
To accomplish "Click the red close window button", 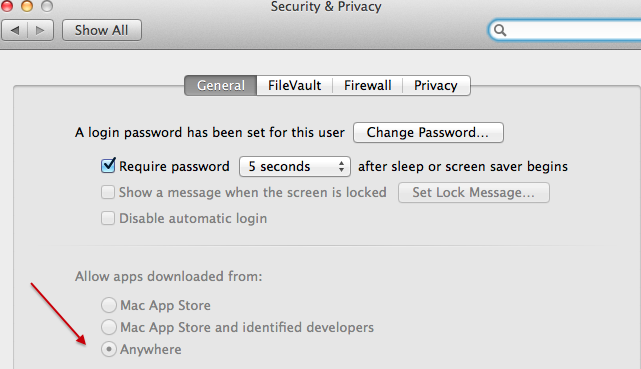I will (x=6, y=6).
